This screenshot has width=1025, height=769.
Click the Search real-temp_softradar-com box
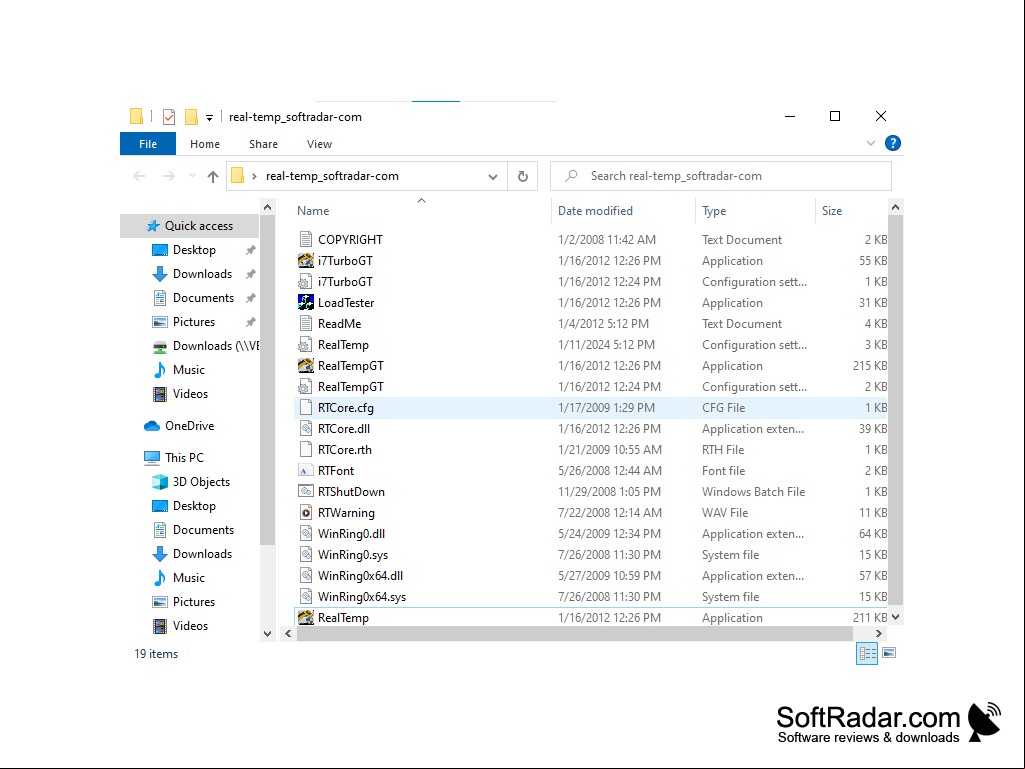click(x=720, y=176)
